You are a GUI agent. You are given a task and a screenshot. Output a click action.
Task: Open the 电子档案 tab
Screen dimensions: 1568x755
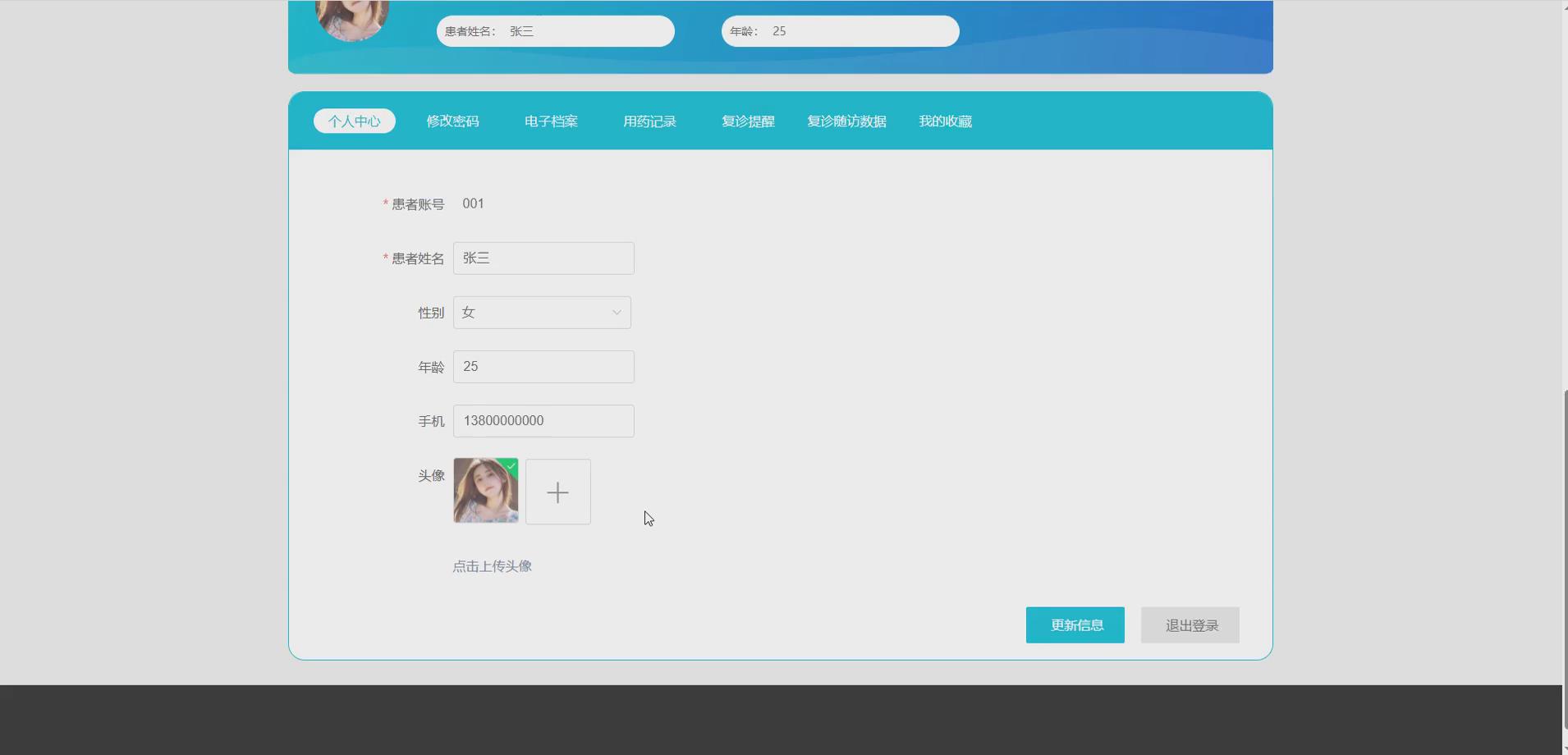pos(550,121)
